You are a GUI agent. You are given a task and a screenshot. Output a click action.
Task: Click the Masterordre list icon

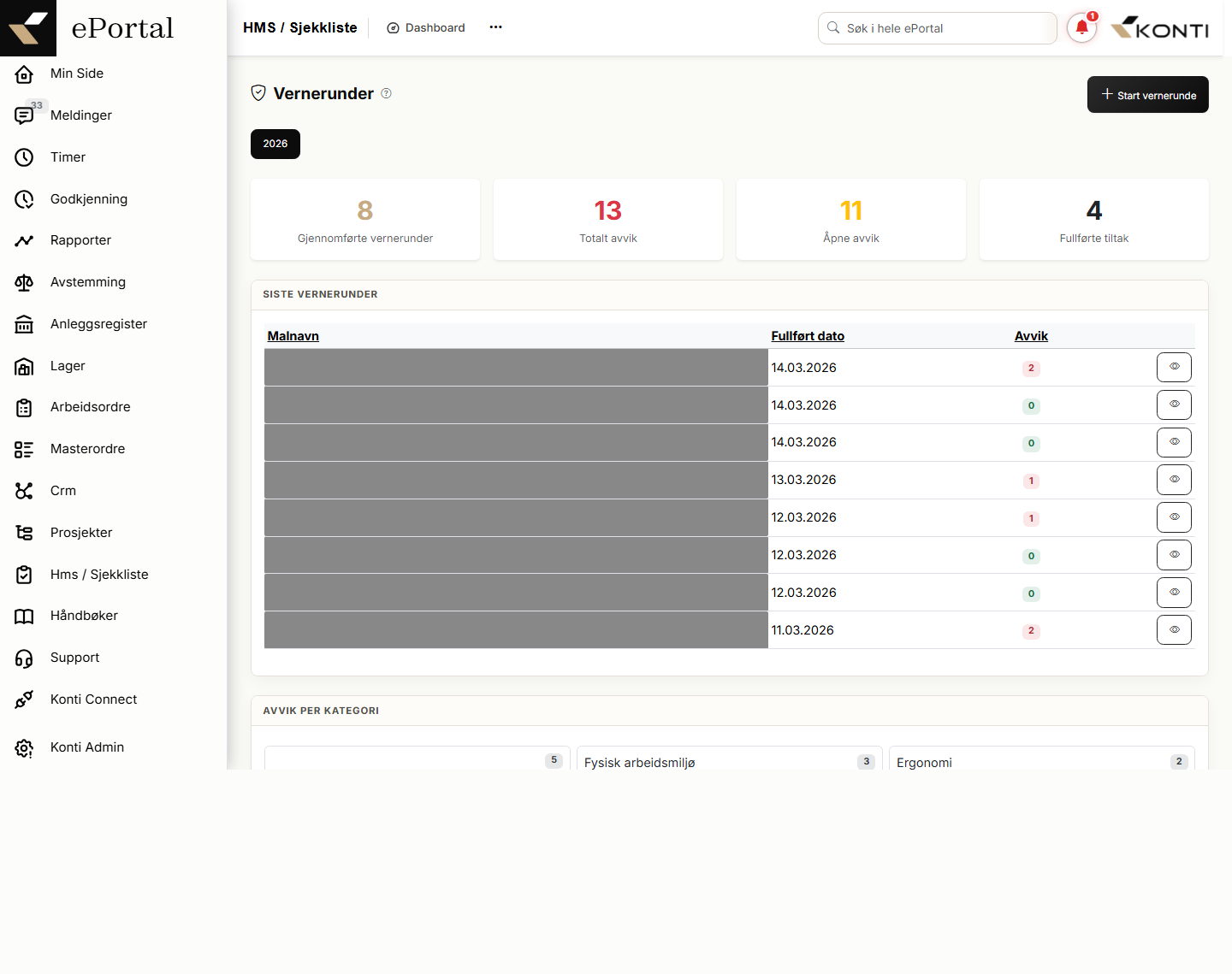pos(24,449)
